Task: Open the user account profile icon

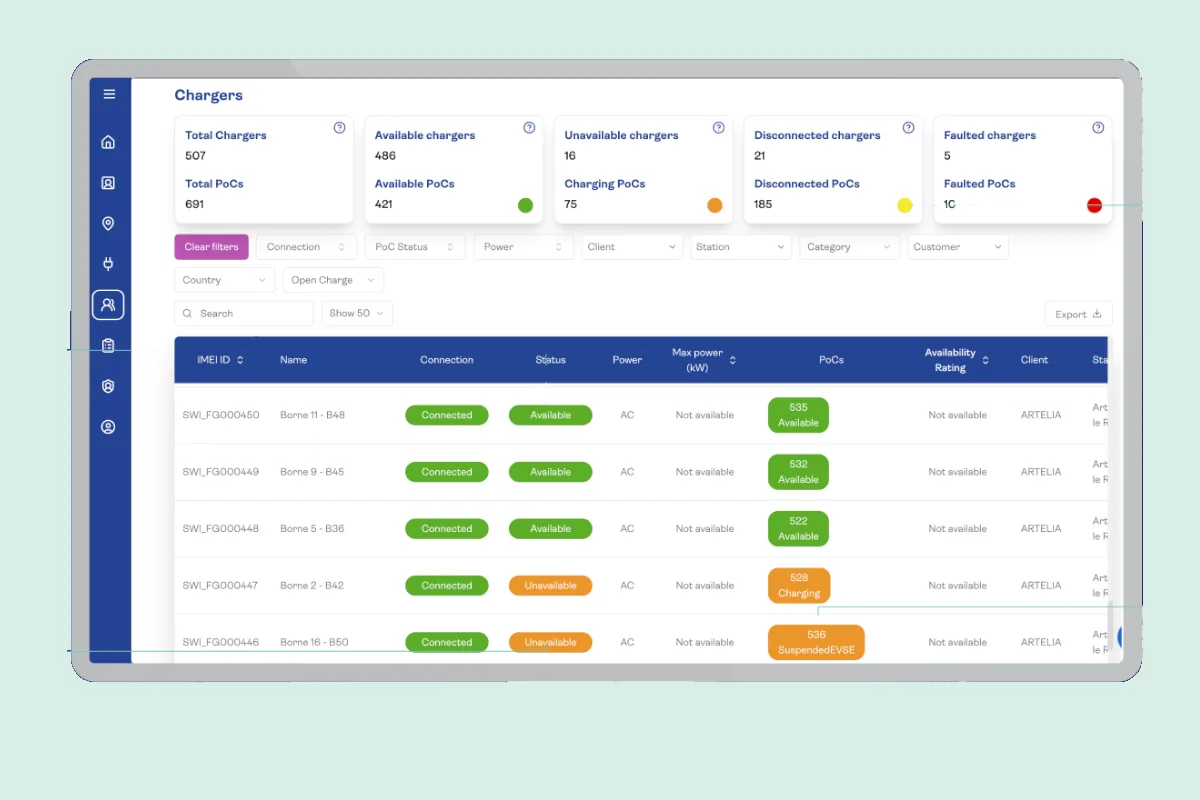Action: tap(108, 427)
